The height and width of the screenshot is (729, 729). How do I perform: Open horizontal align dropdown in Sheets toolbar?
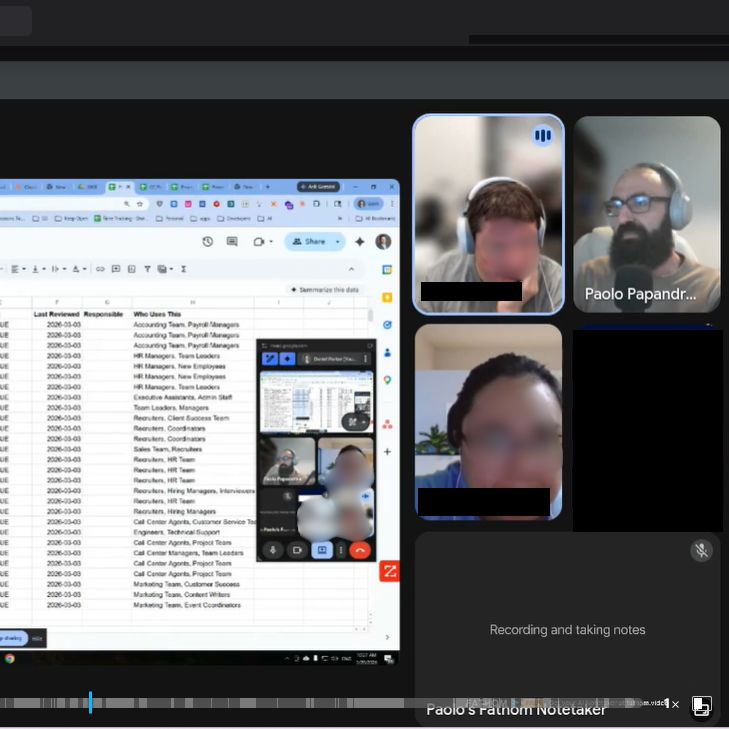[x=18, y=269]
